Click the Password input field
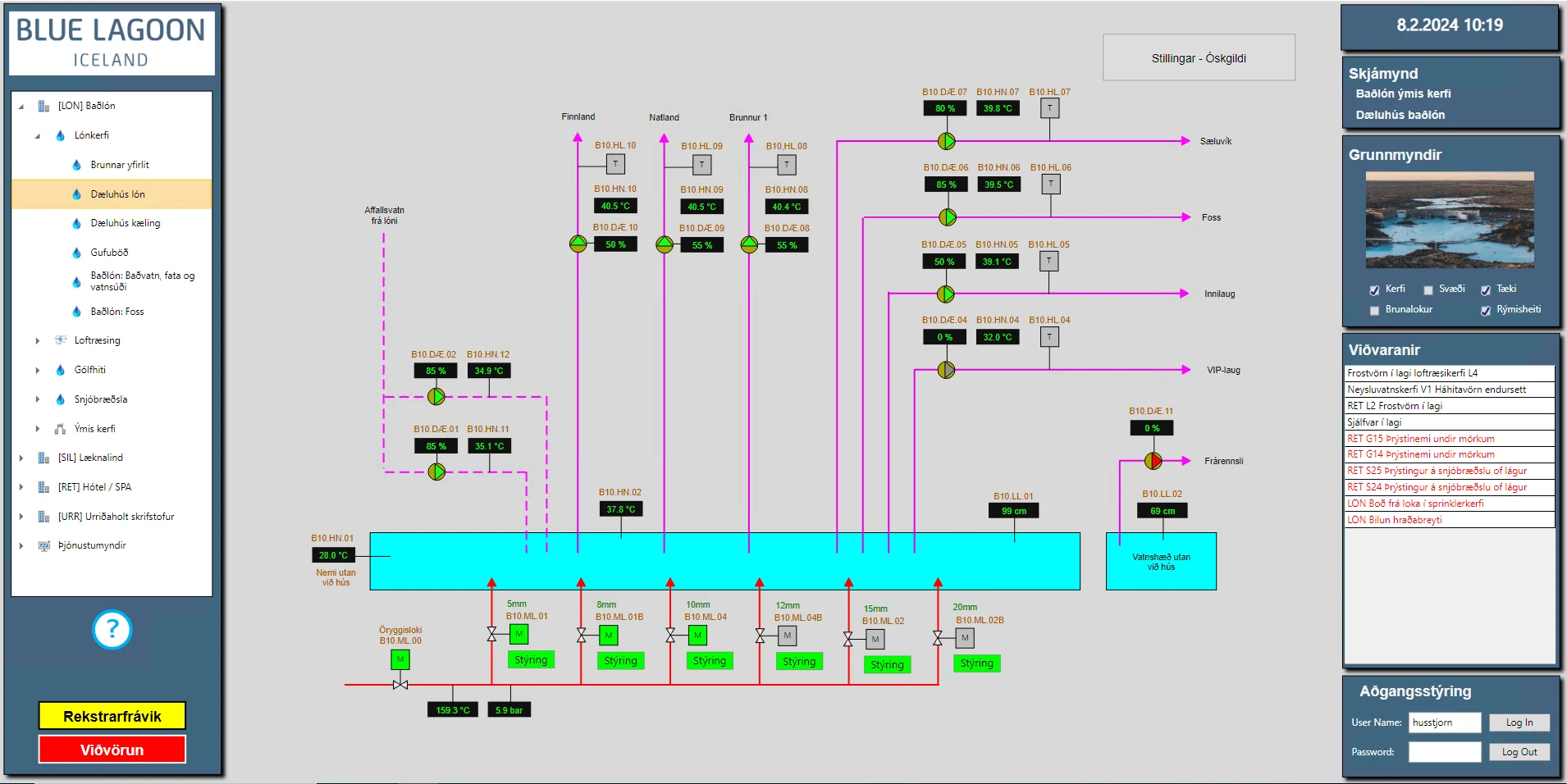This screenshot has width=1567, height=784. 1444,752
